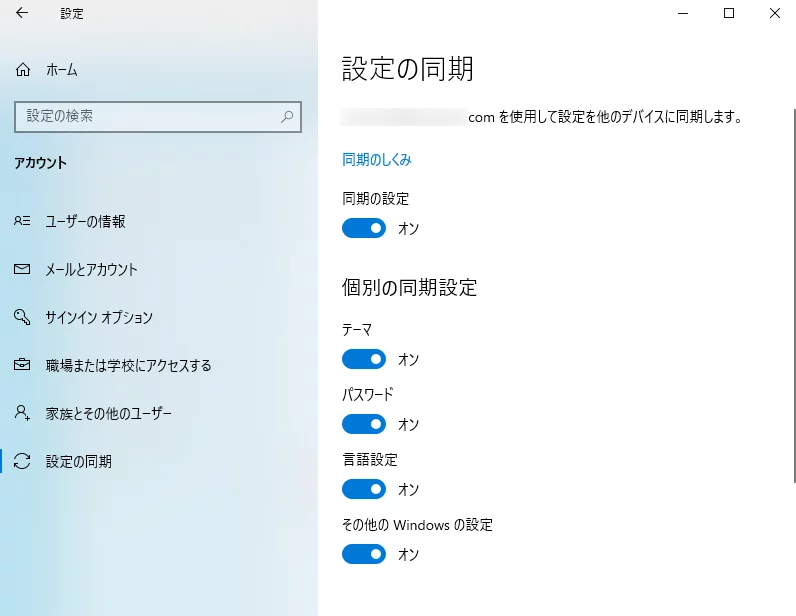Click the search magnifier icon
The width and height of the screenshot is (796, 616).
click(287, 117)
